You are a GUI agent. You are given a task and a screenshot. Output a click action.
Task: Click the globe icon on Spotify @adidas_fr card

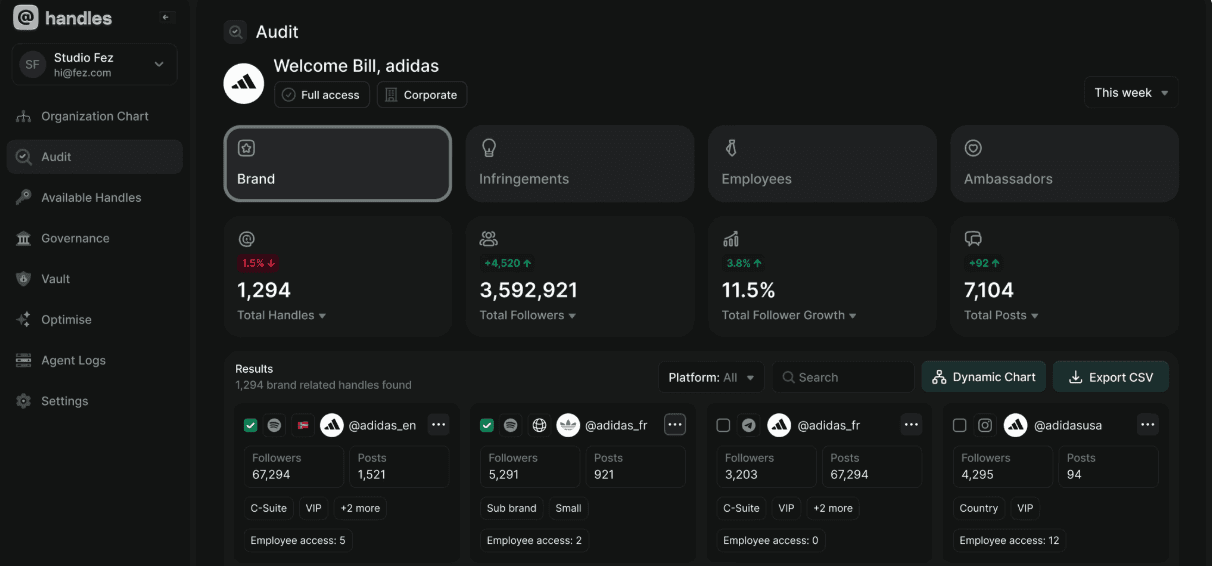[539, 425]
